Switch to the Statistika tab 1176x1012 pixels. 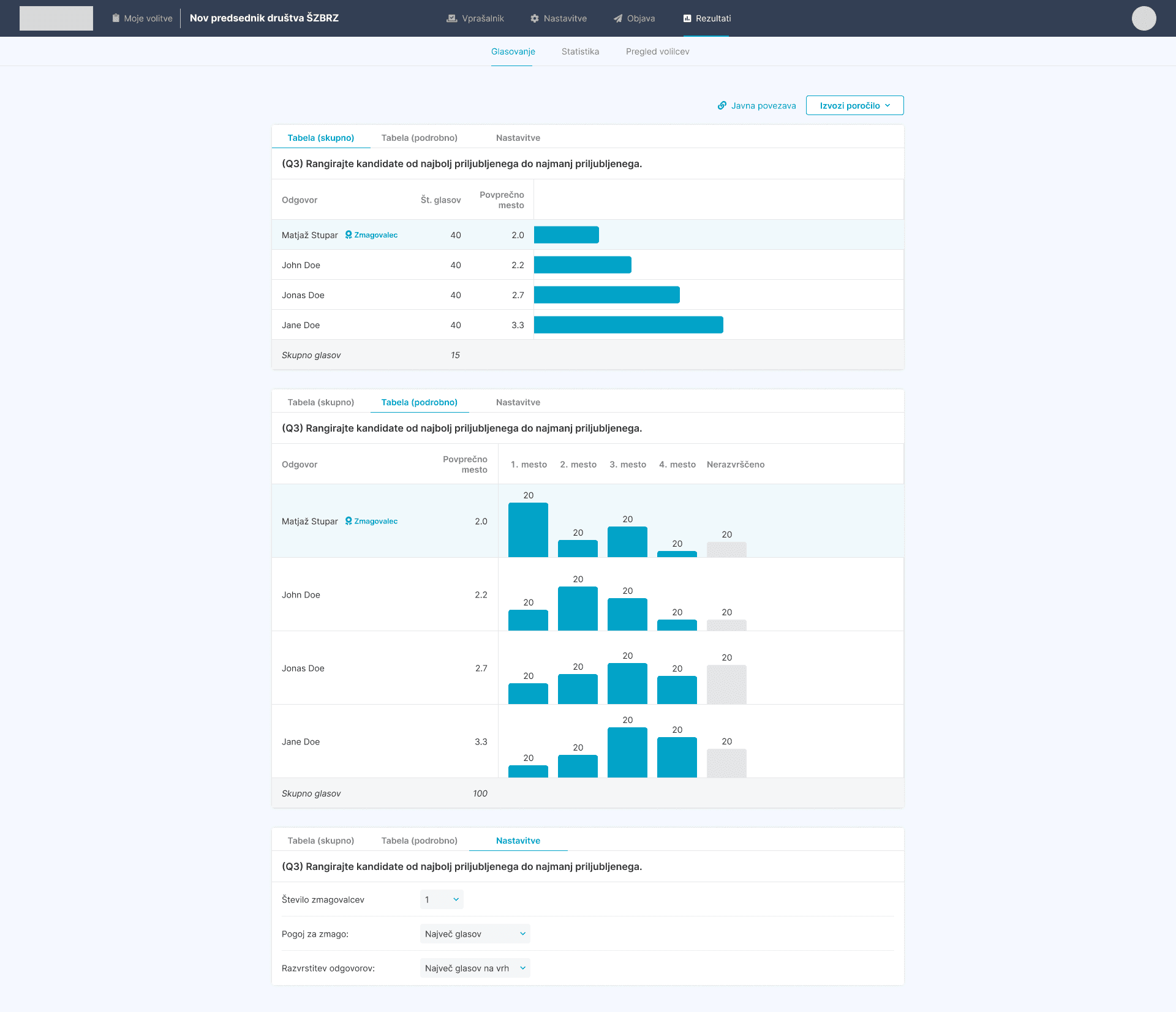(580, 51)
